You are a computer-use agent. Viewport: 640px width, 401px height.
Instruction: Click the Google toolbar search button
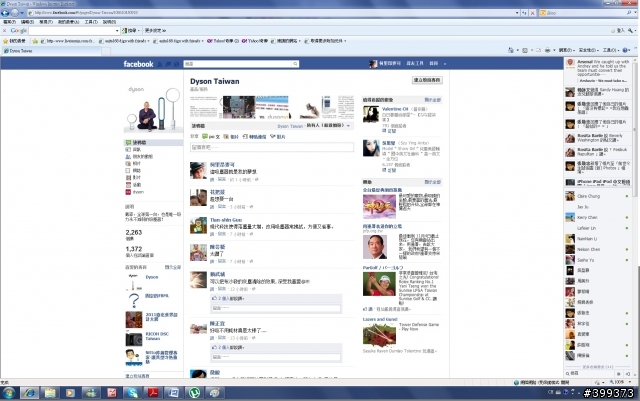(x=130, y=31)
